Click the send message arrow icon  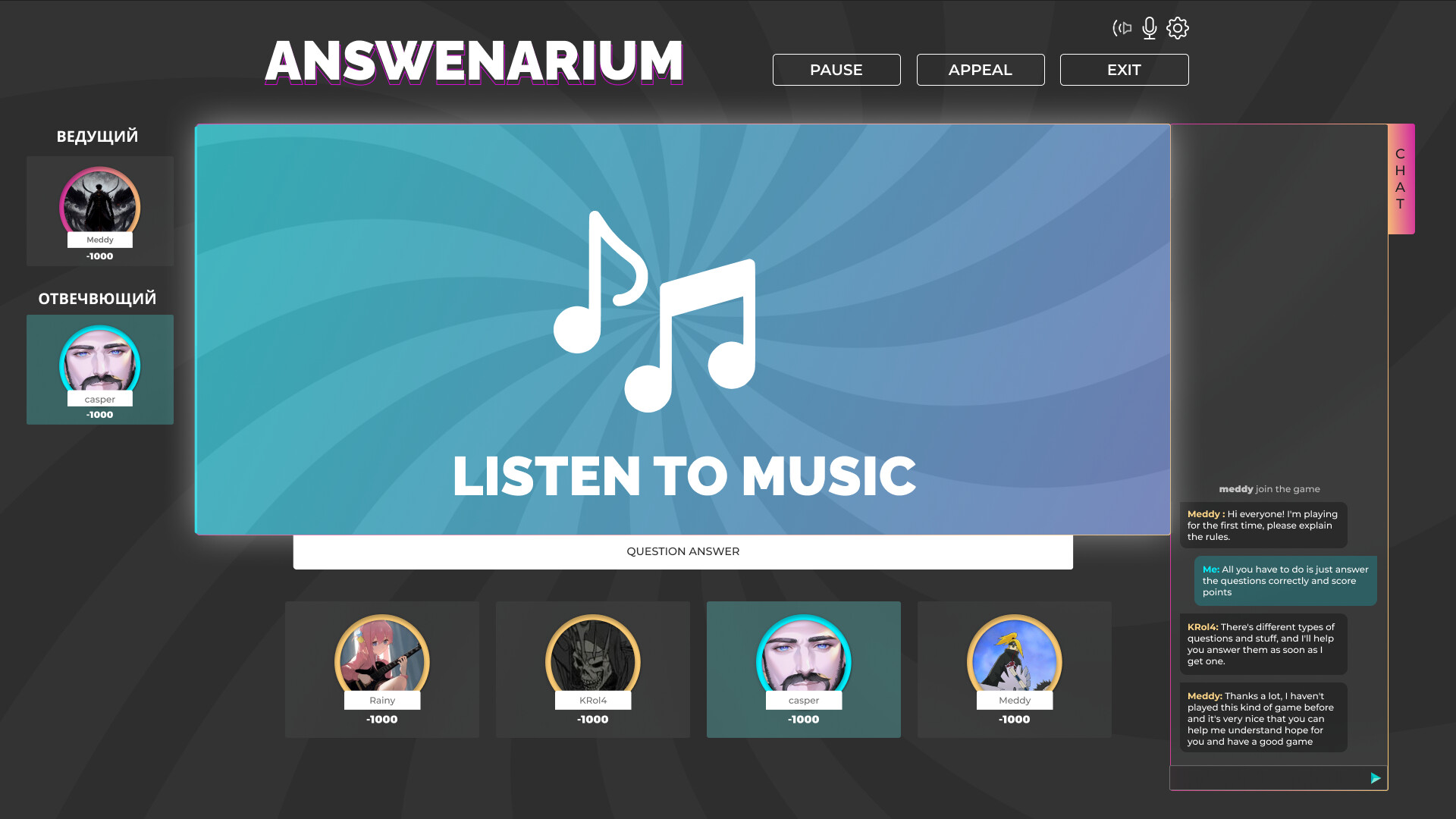[1376, 778]
